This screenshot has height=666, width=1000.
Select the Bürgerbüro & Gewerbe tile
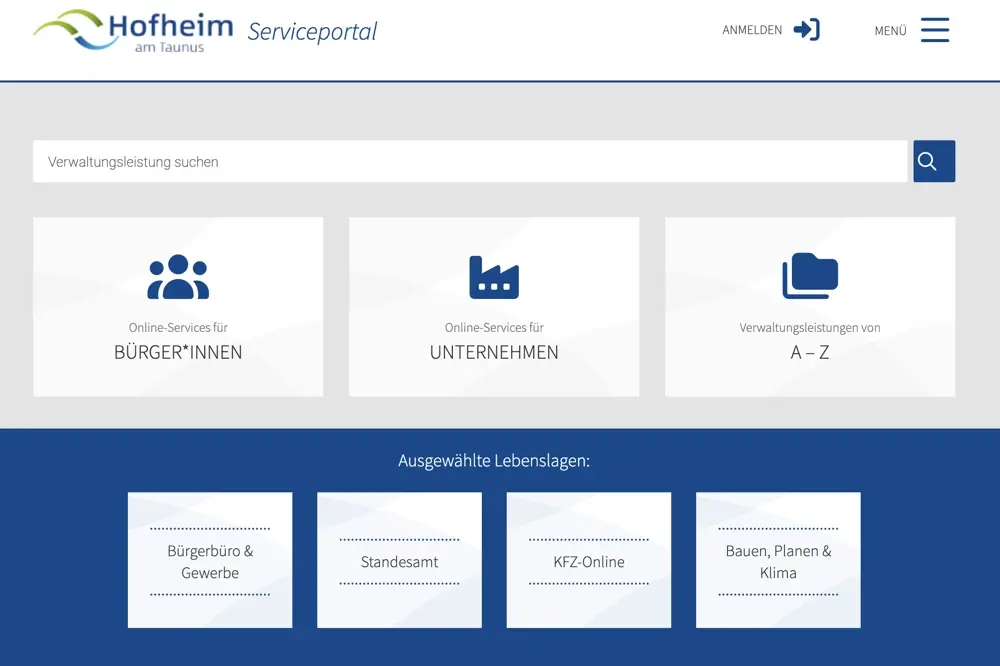(210, 560)
